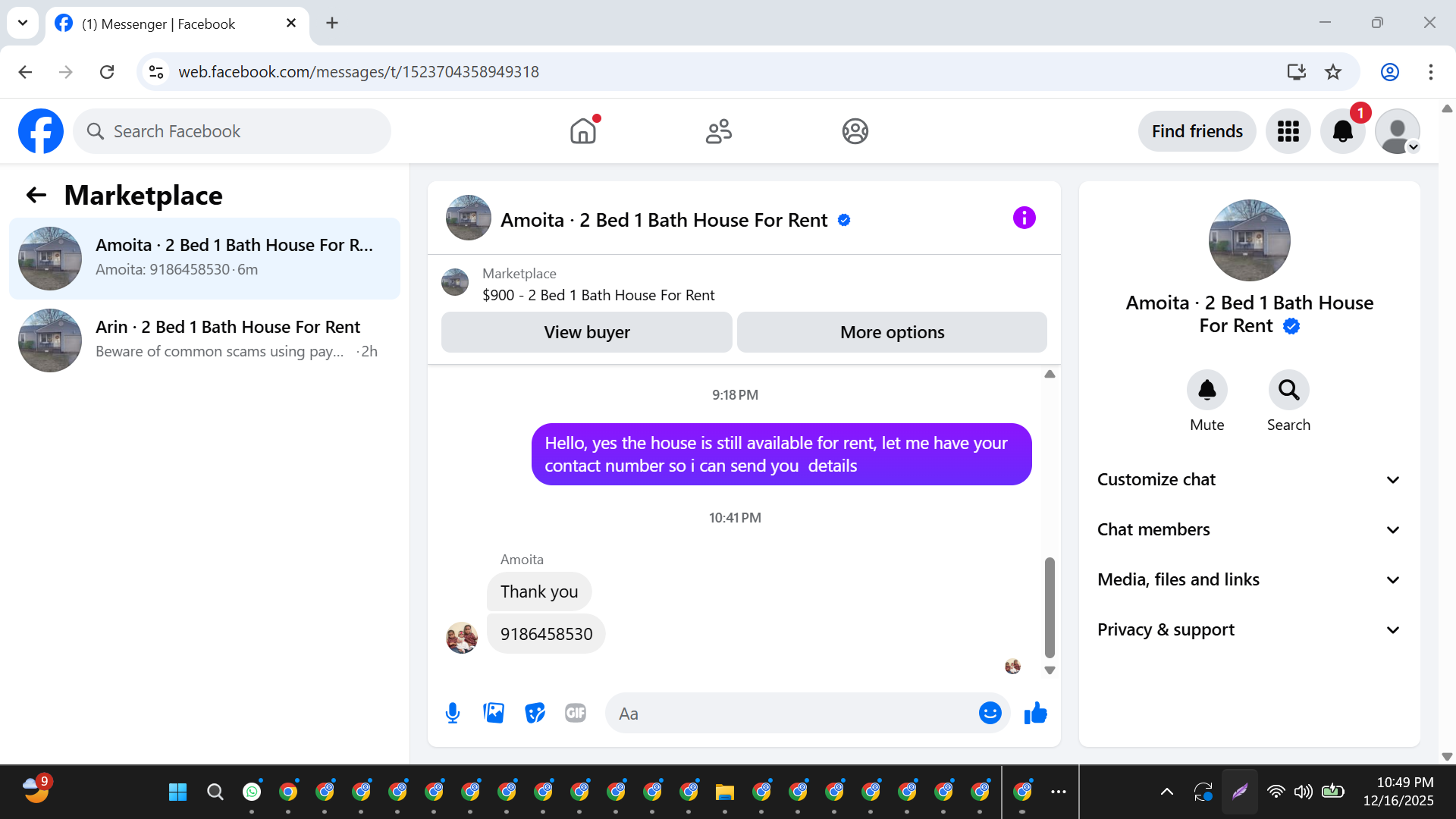Open the Facebook menu grid icon
The width and height of the screenshot is (1456, 819).
tap(1288, 131)
